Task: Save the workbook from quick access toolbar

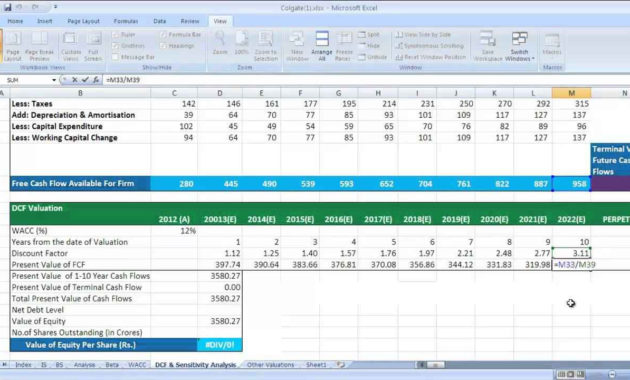Action: (8, 7)
